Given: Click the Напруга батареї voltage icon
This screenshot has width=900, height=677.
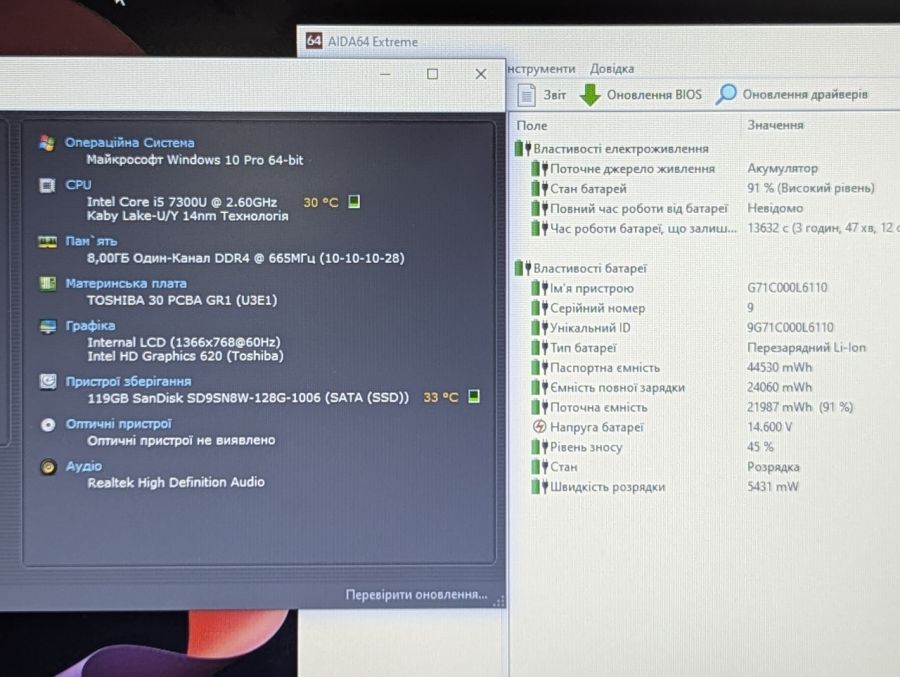Looking at the screenshot, I should [x=540, y=427].
